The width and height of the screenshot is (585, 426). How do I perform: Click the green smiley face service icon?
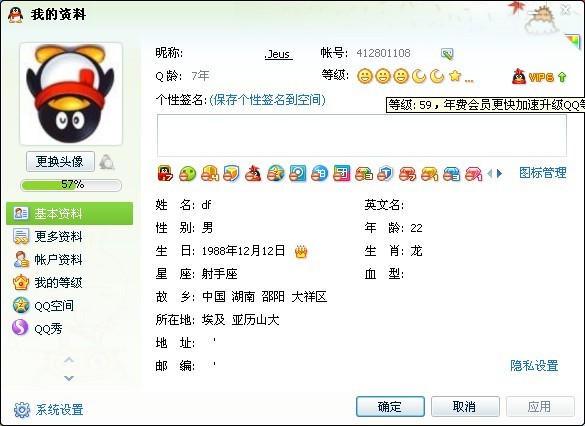click(x=187, y=174)
